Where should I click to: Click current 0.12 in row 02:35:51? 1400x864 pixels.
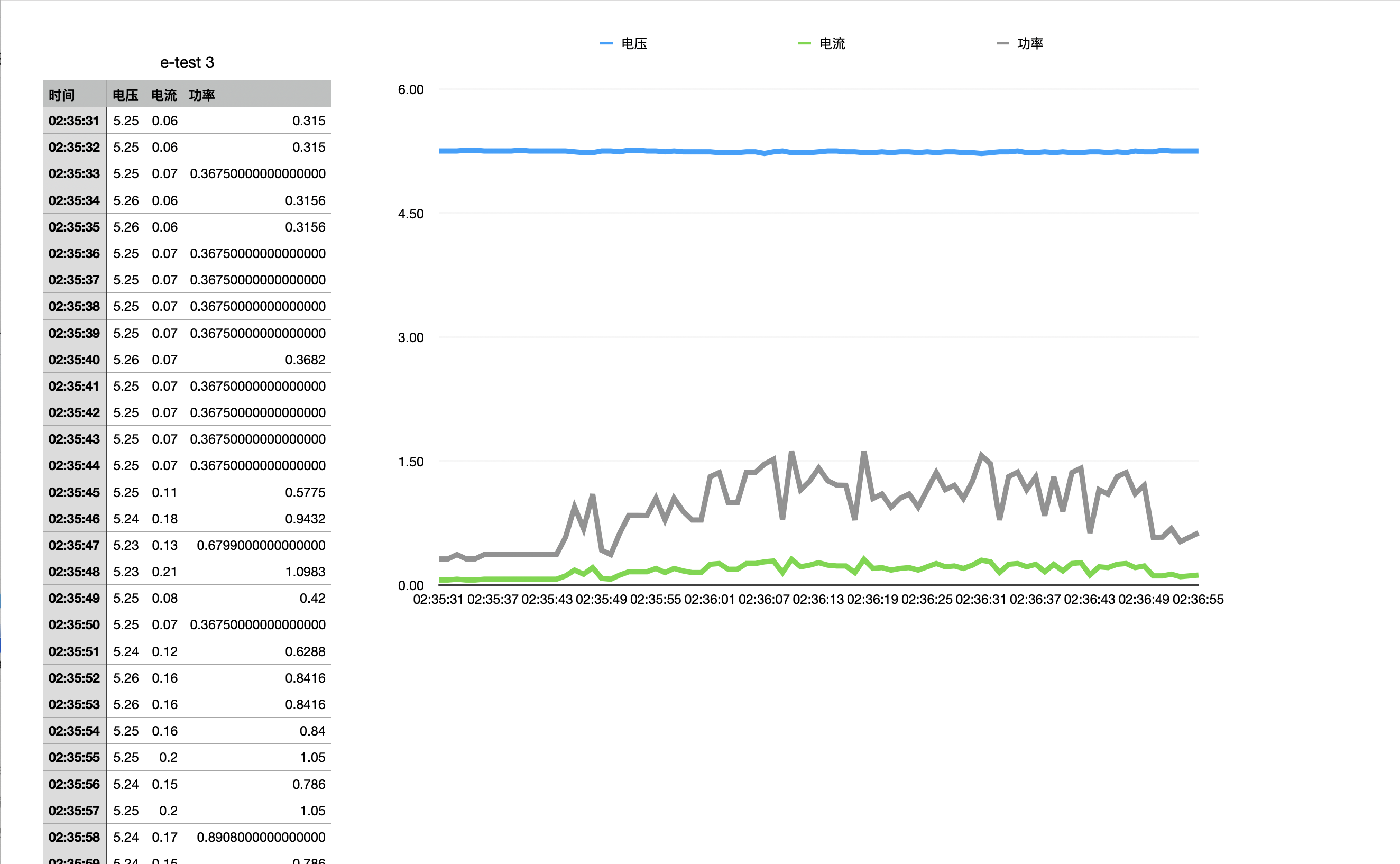click(164, 651)
